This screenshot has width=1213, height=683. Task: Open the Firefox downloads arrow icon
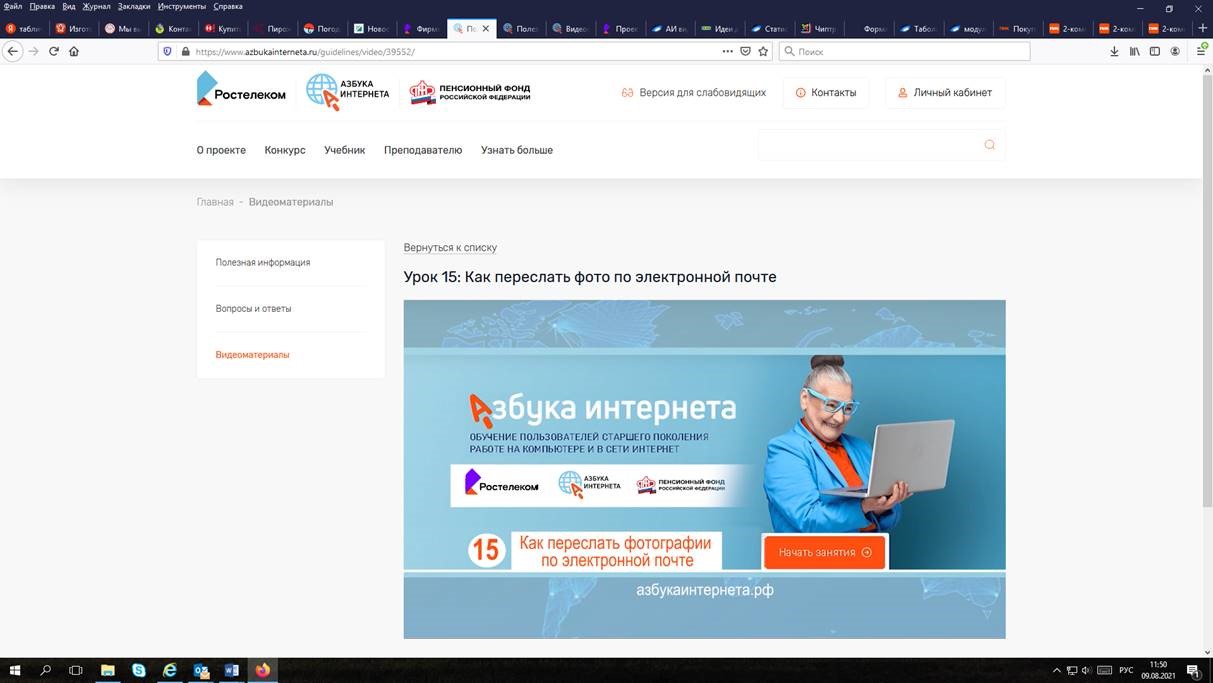point(1115,51)
